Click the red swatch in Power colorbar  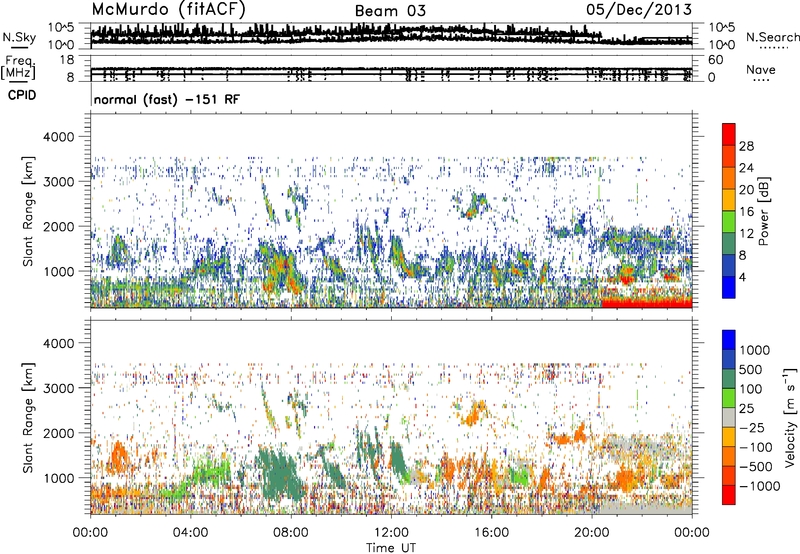tap(729, 132)
